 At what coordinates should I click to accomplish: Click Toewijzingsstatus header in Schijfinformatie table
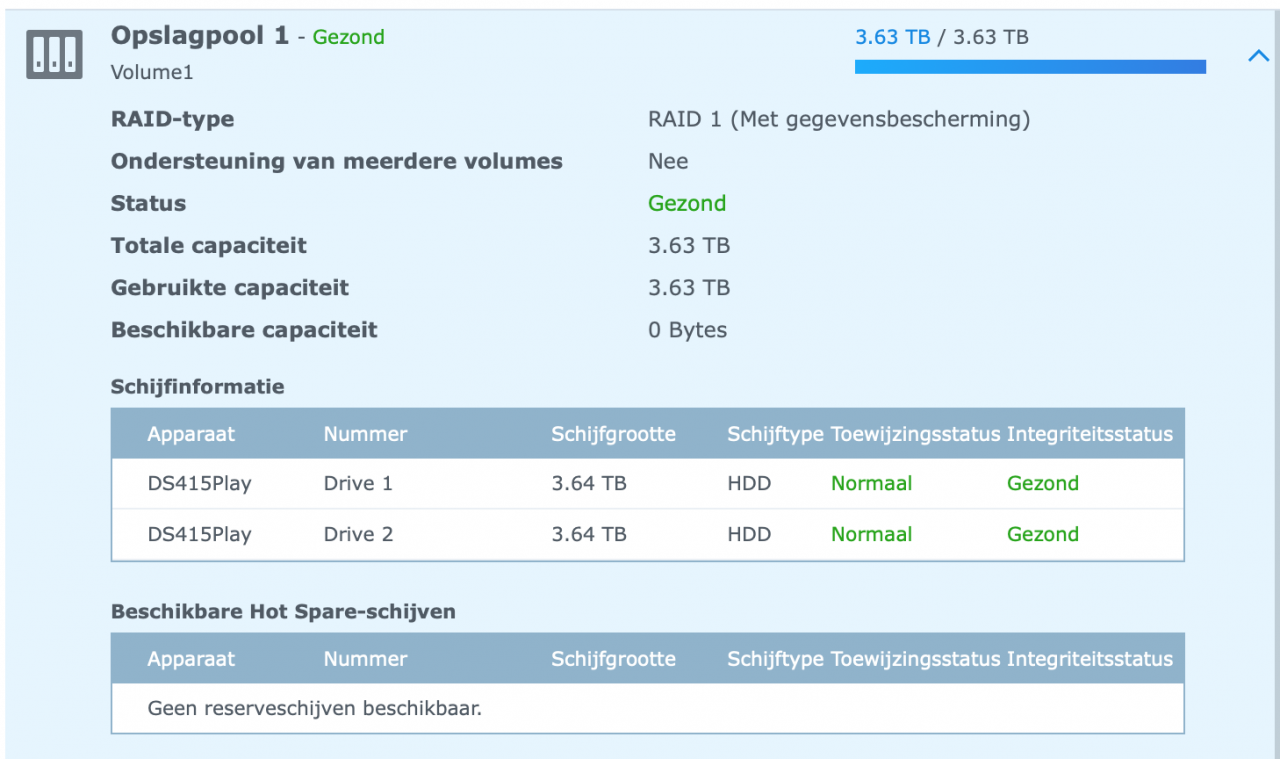tap(915, 434)
